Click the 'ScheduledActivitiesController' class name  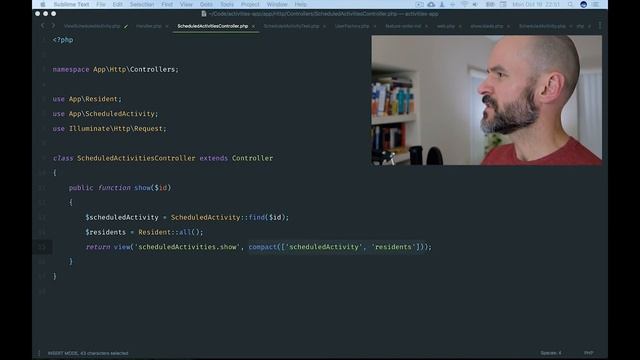tap(136, 158)
